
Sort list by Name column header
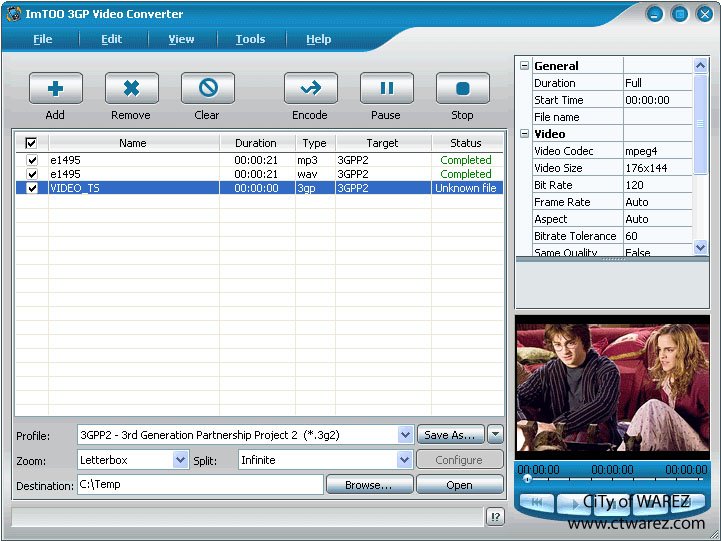pyautogui.click(x=133, y=143)
